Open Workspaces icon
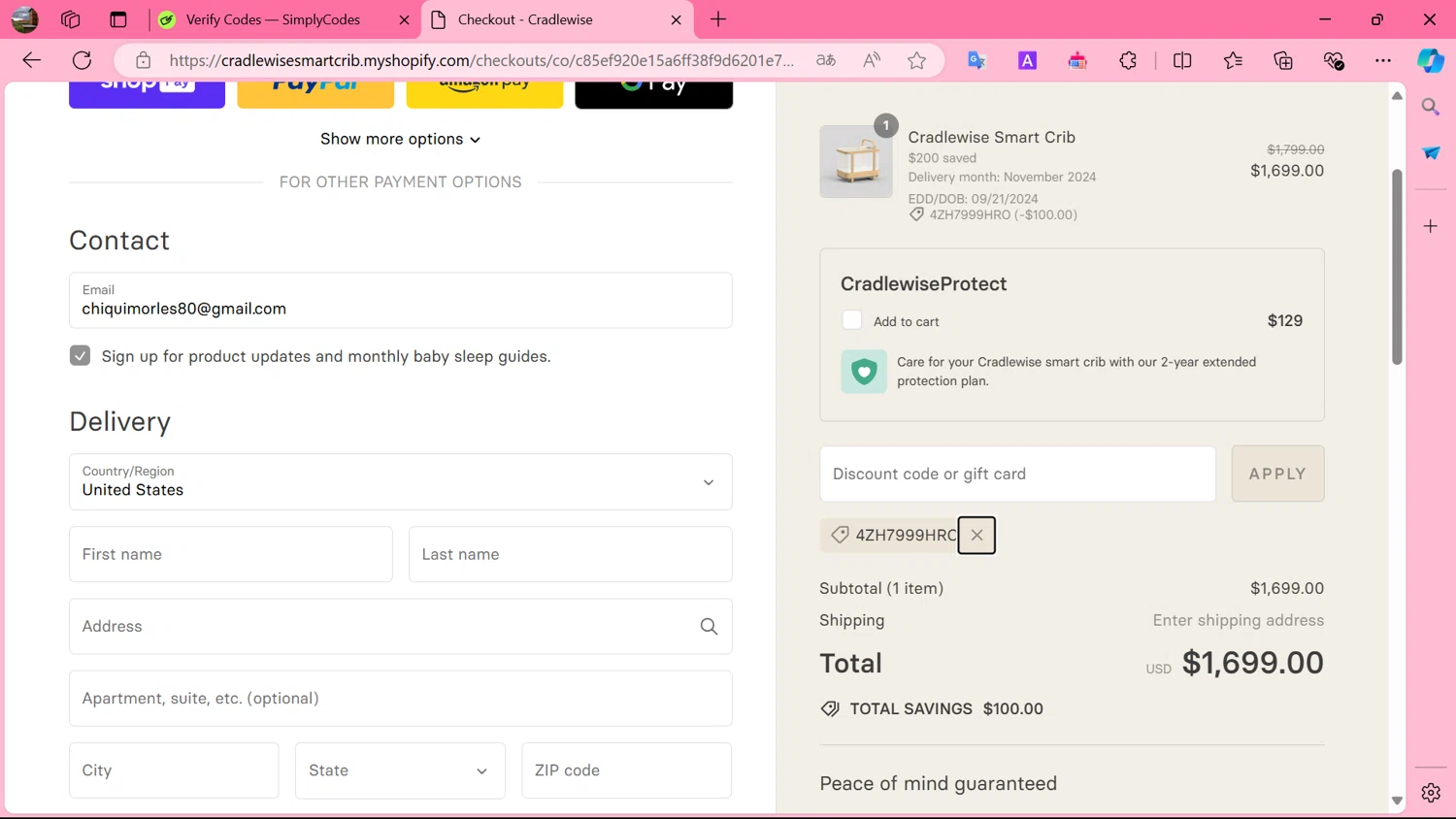 click(x=71, y=19)
